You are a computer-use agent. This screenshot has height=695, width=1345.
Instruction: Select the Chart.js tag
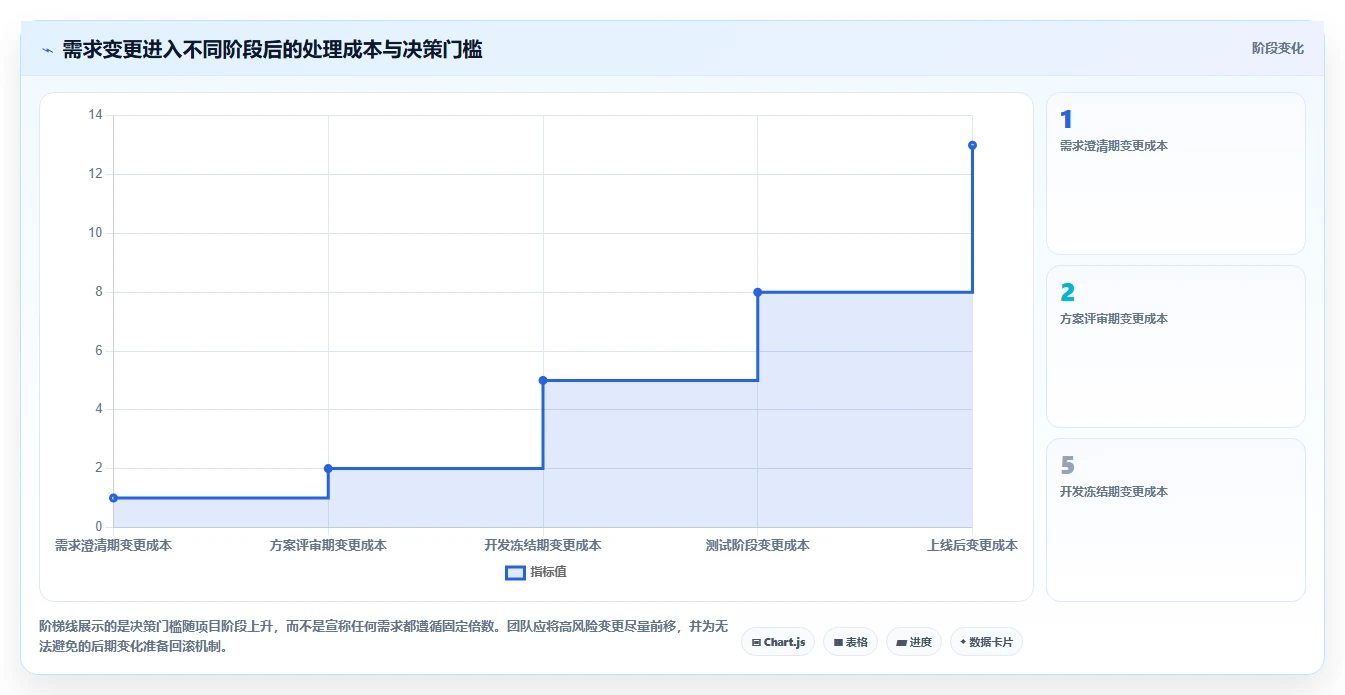(x=778, y=642)
